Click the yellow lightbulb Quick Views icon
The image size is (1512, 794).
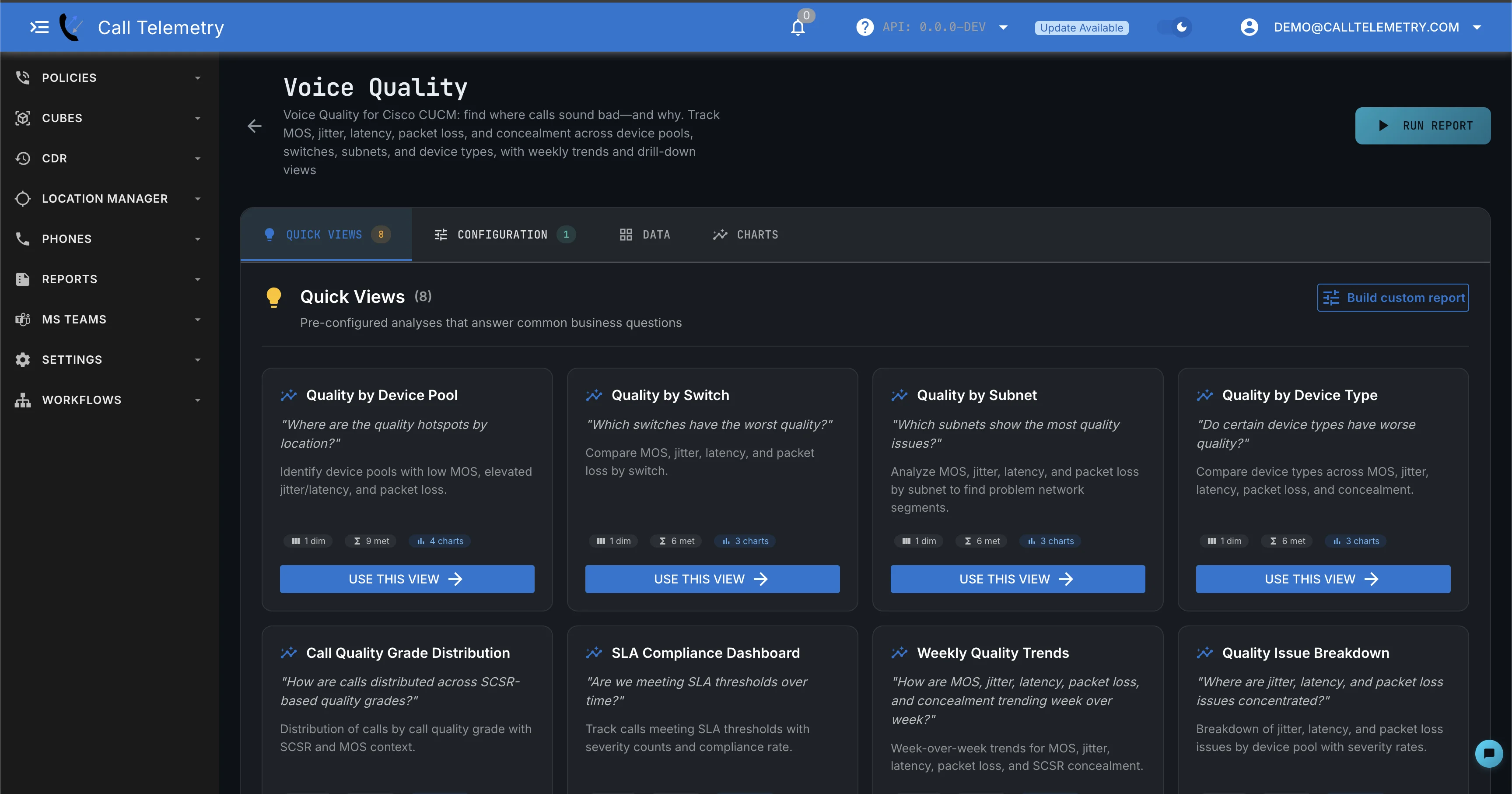[x=273, y=297]
